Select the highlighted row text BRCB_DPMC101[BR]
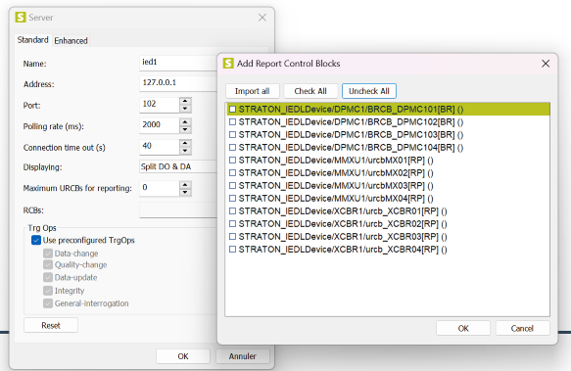 click(351, 109)
